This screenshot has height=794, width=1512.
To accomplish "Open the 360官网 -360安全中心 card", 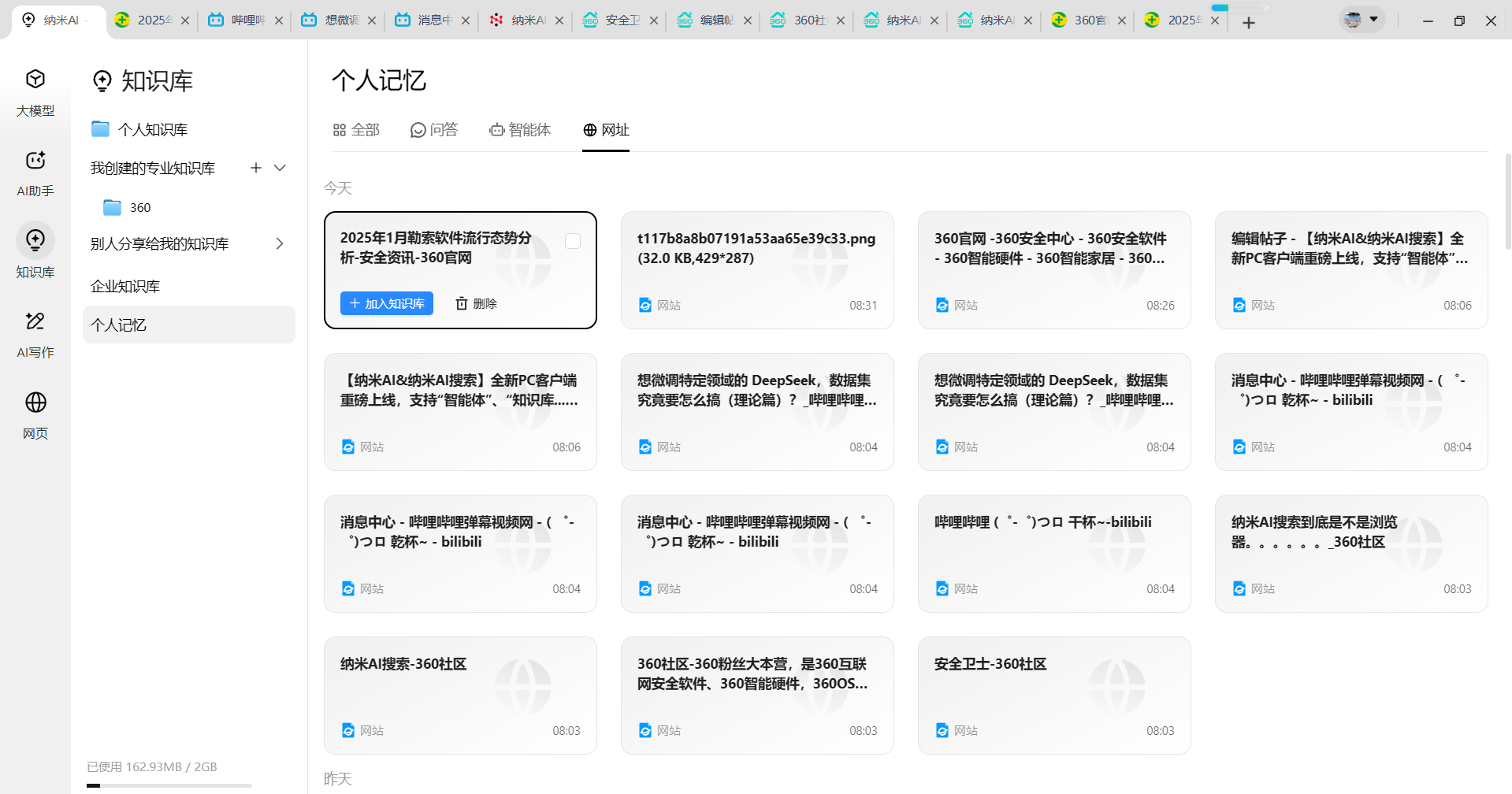I will [x=1054, y=270].
